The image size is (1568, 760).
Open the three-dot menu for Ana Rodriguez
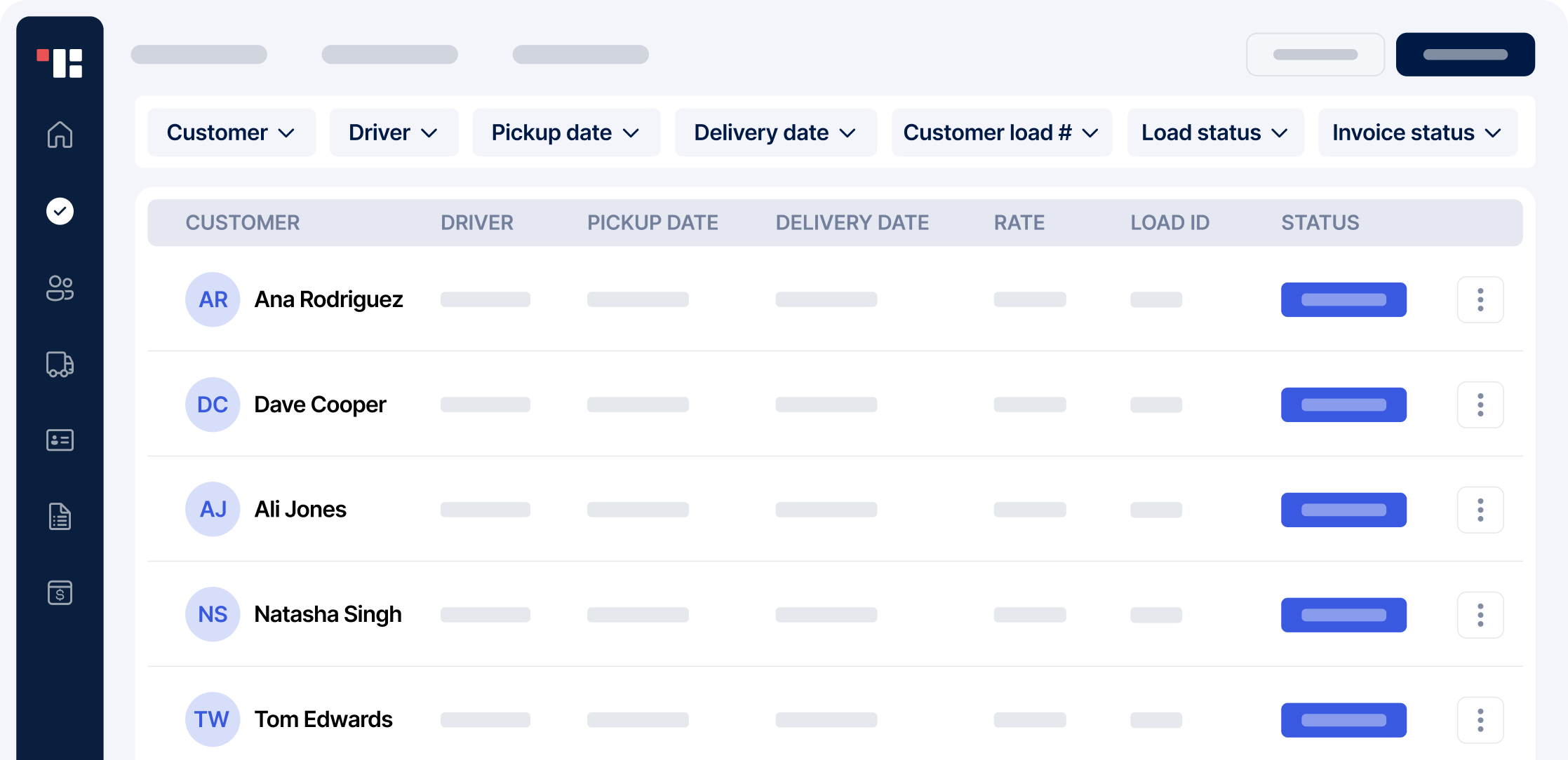(x=1480, y=299)
